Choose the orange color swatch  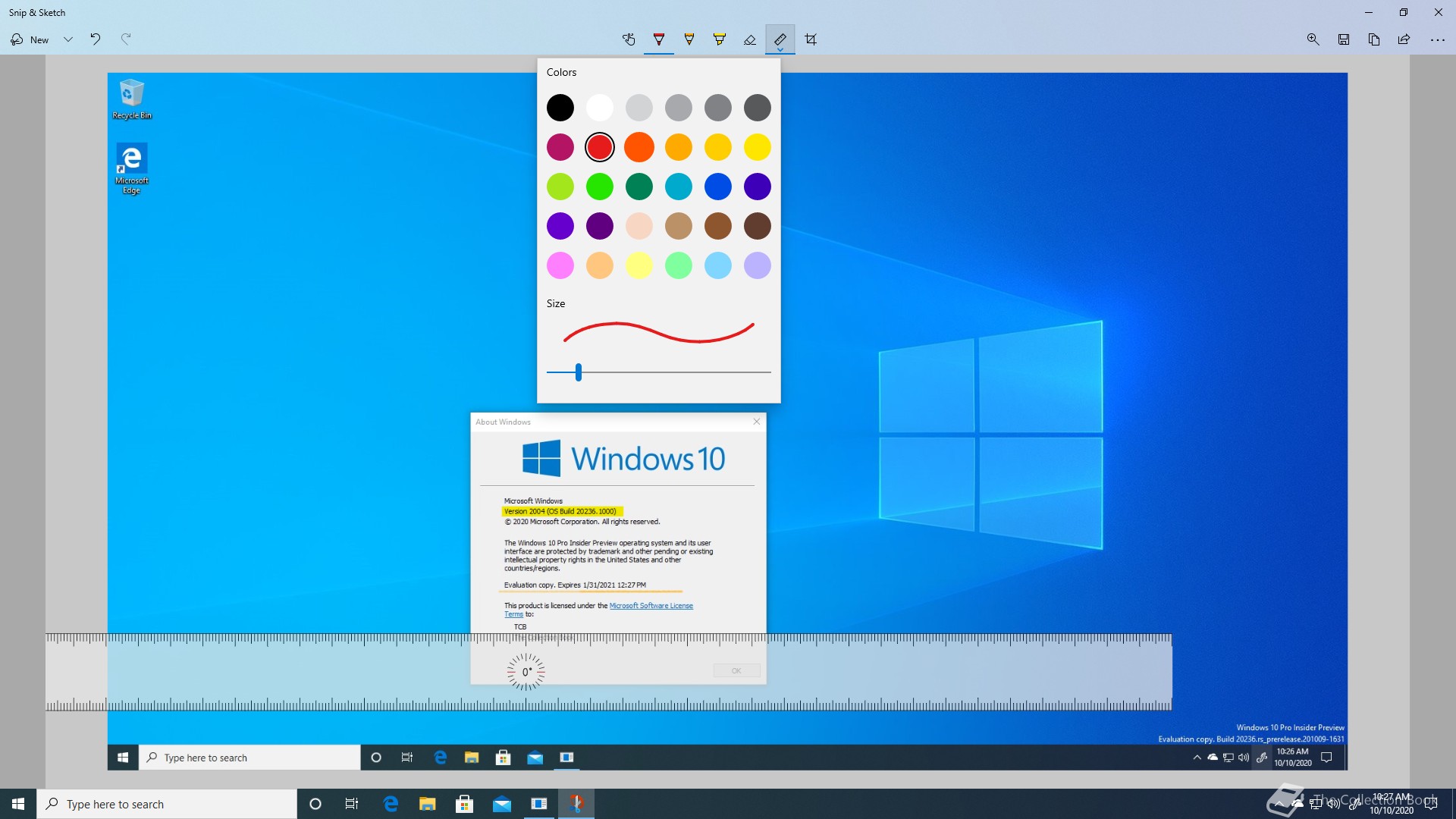639,147
